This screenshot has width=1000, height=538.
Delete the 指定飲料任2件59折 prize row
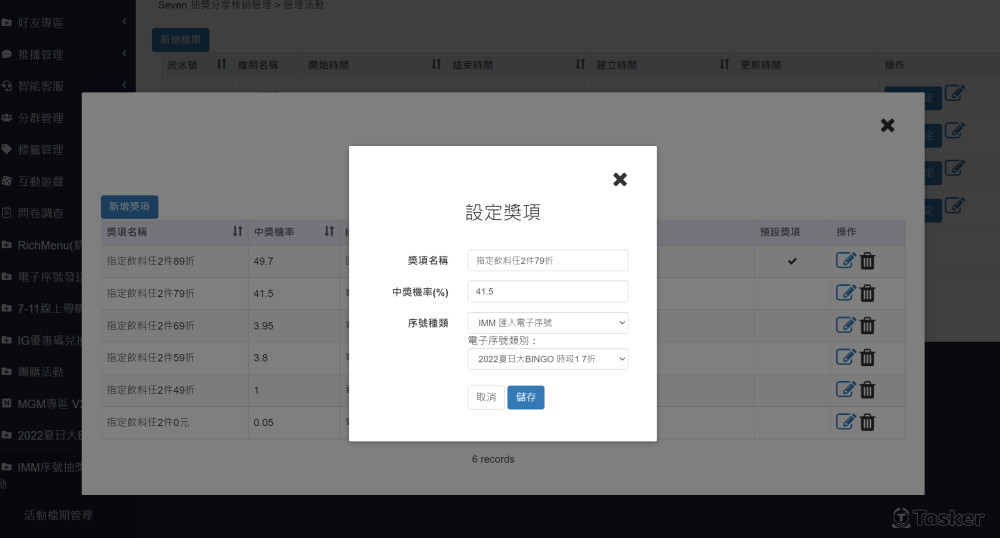[868, 357]
